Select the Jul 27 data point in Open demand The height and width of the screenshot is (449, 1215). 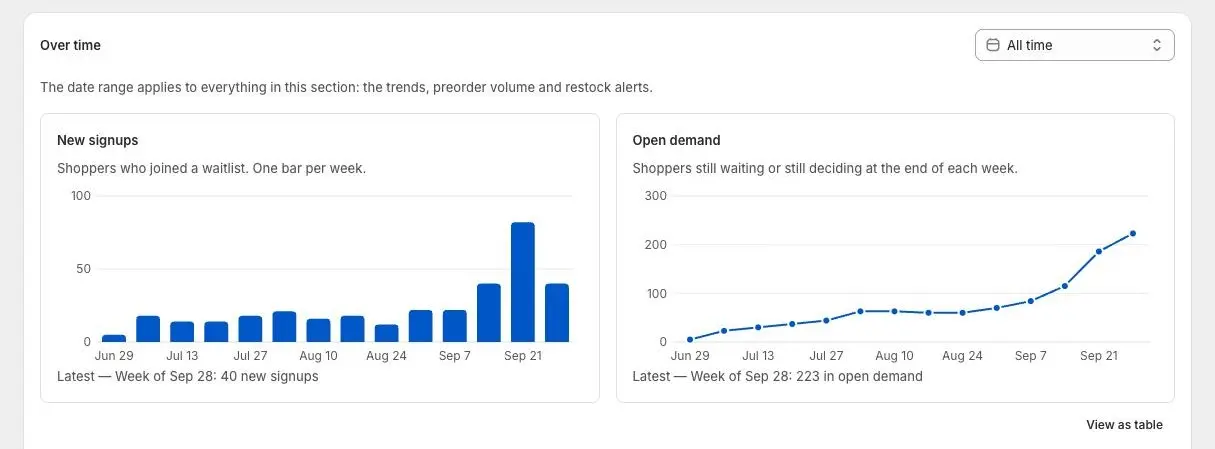click(826, 320)
